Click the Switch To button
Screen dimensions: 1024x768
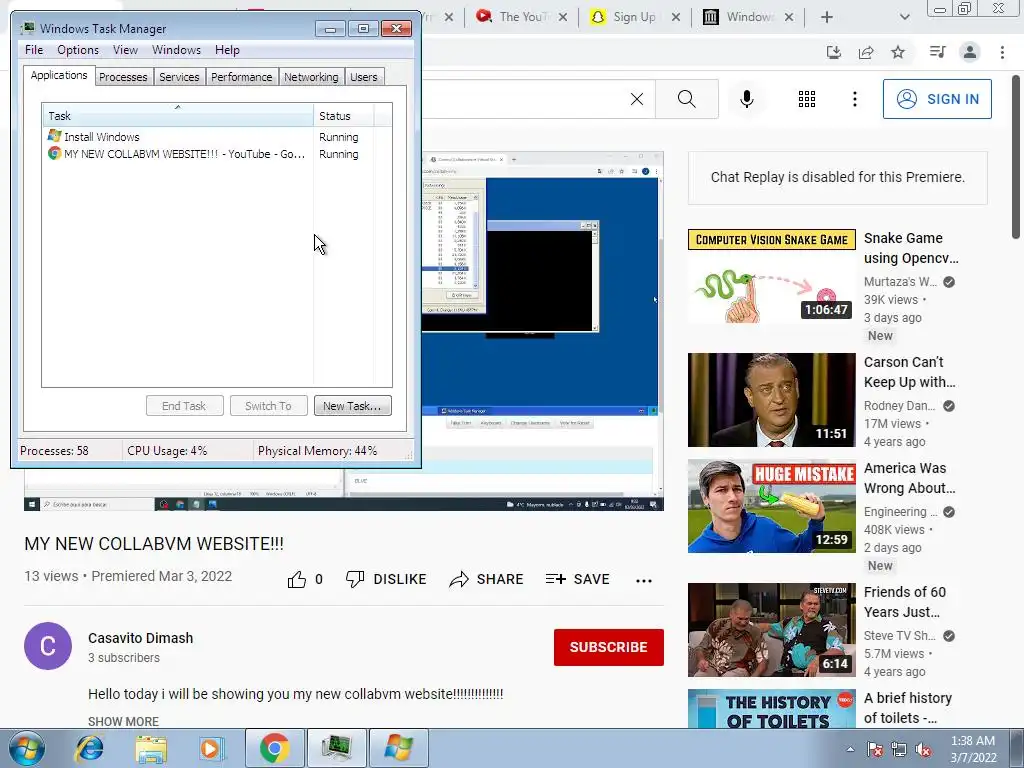(268, 406)
